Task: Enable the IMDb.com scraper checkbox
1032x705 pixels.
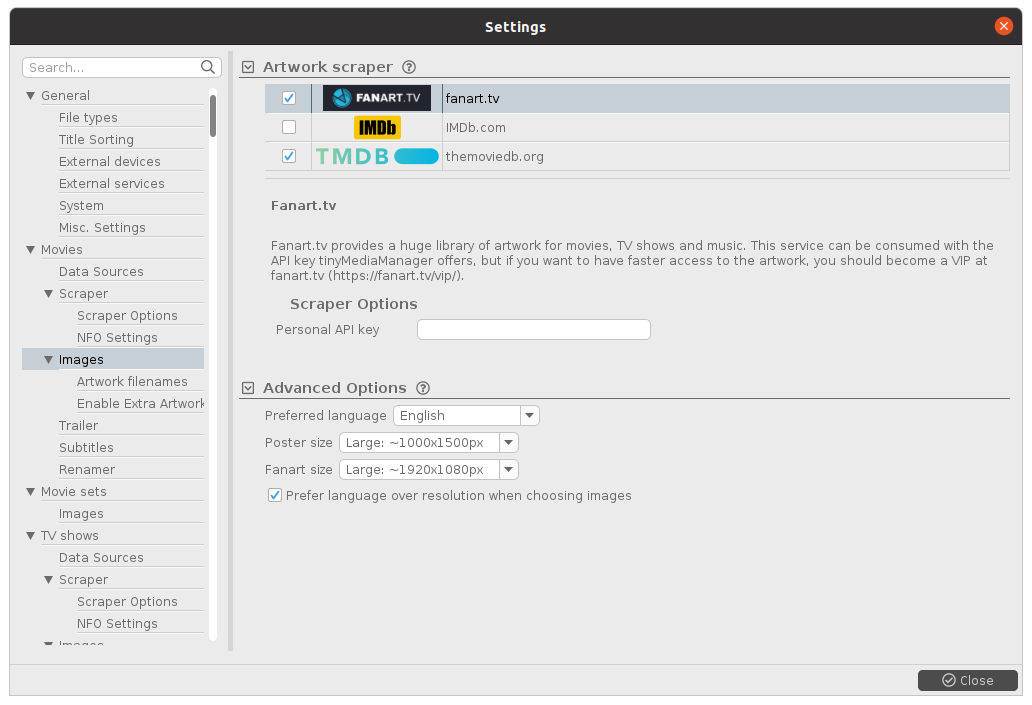Action: (x=289, y=128)
